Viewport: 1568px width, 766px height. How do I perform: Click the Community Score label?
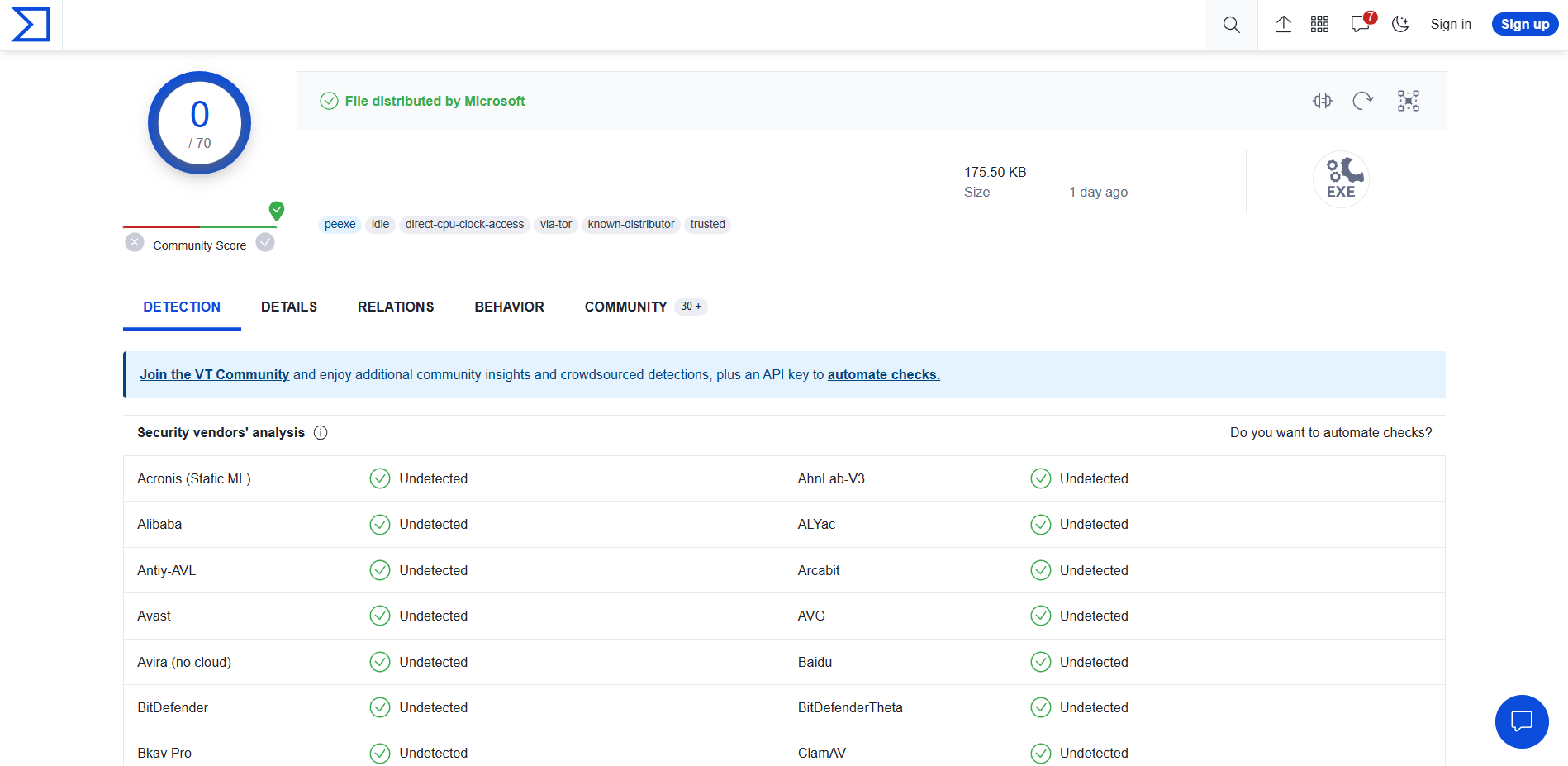pyautogui.click(x=199, y=245)
